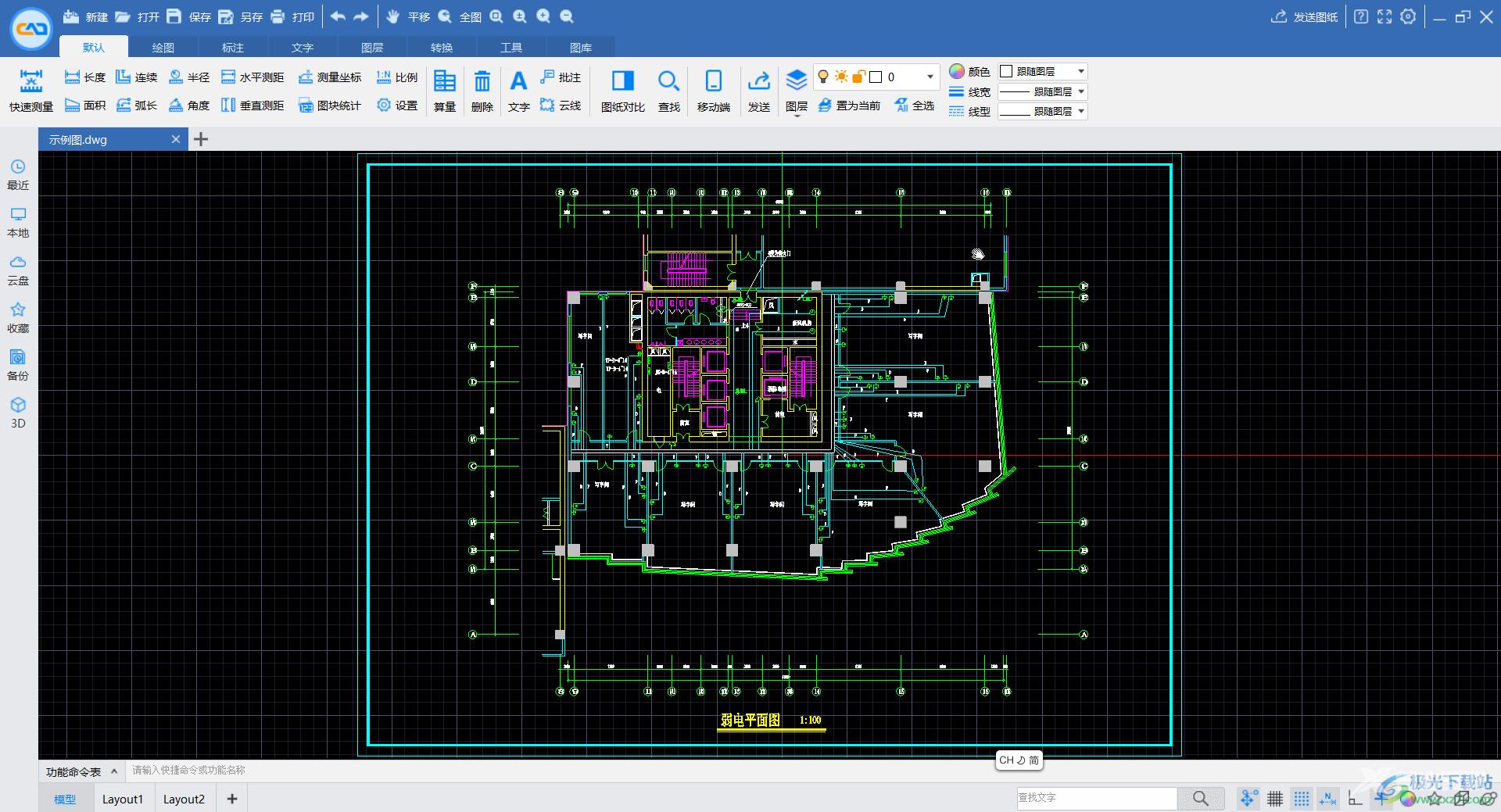Toggle dotted grid snap in status bar
The height and width of the screenshot is (812, 1501).
point(1302,799)
